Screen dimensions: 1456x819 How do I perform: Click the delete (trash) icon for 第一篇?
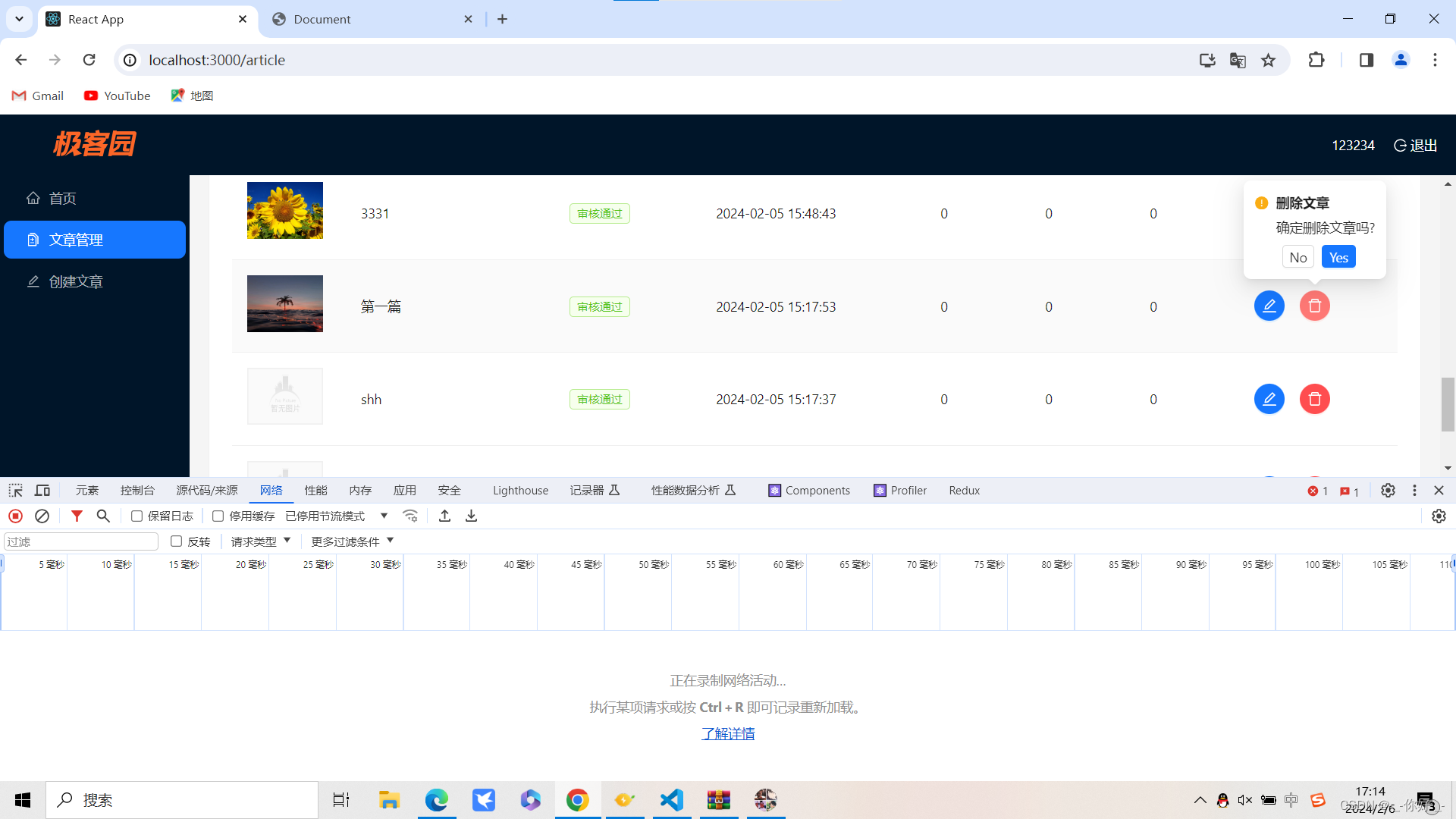tap(1314, 306)
